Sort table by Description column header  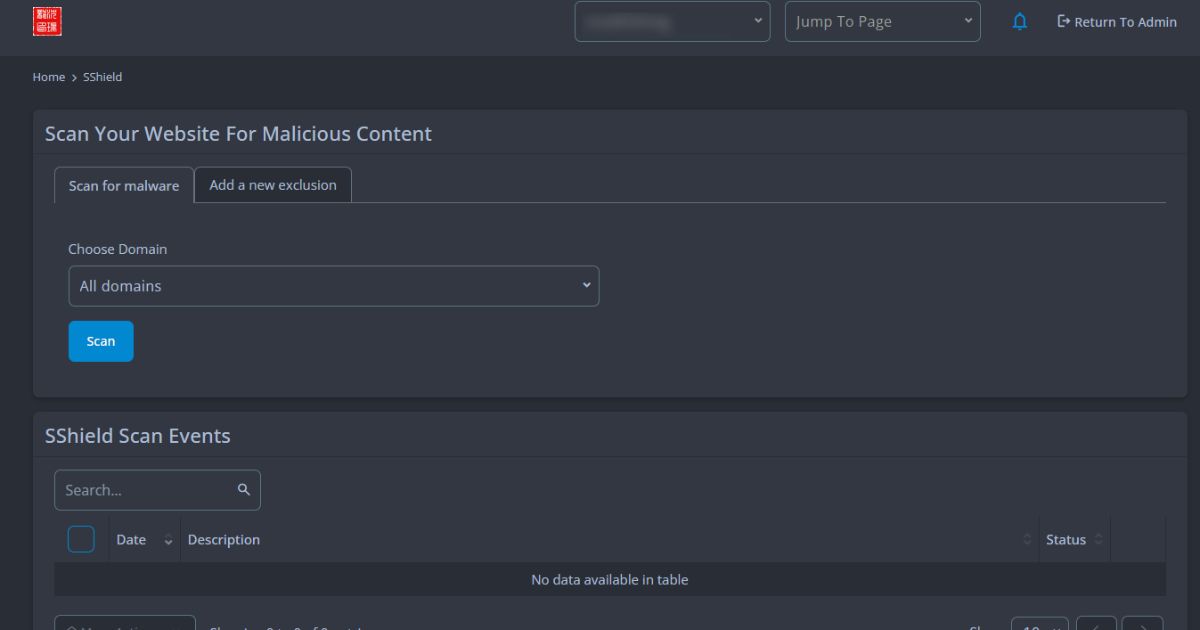[224, 540]
